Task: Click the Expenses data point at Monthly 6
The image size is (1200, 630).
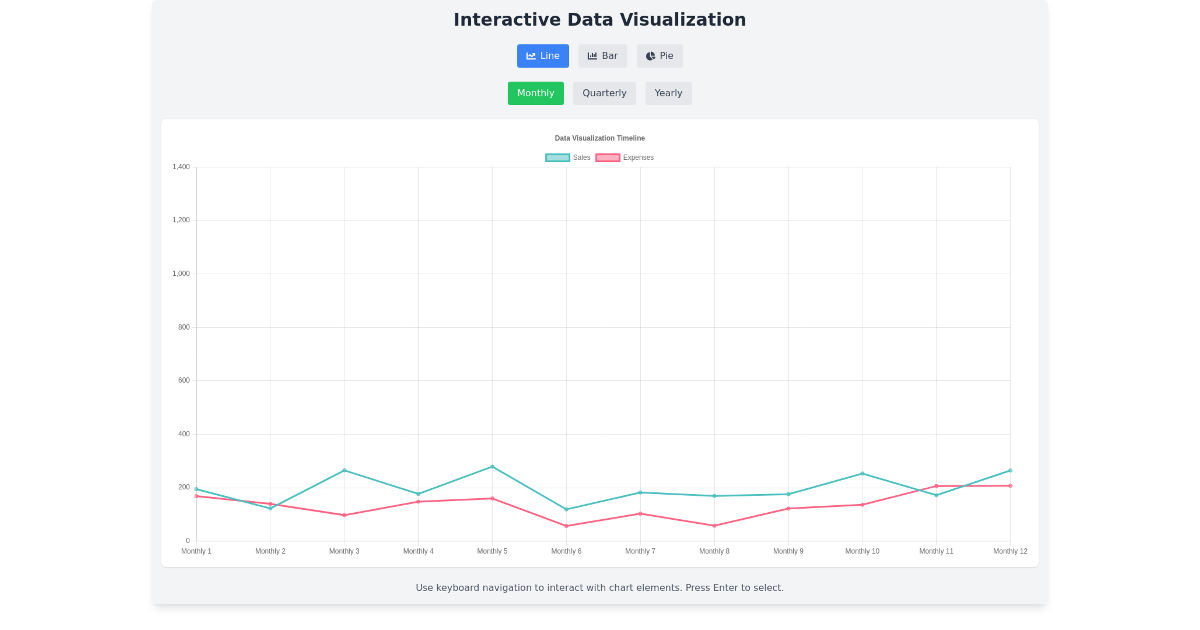Action: (x=566, y=526)
